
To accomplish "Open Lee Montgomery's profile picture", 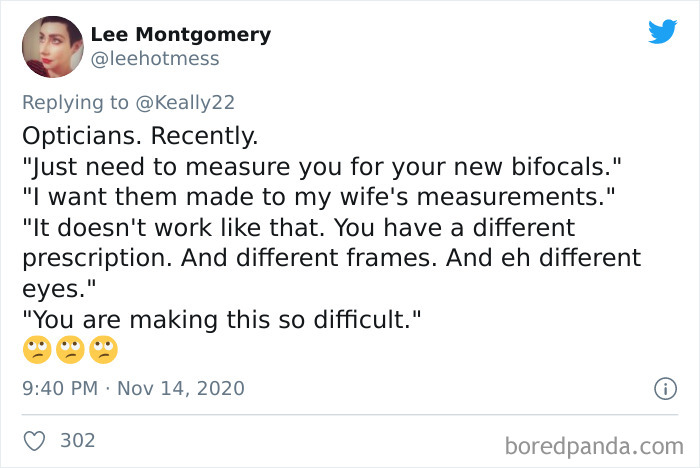I will [51, 46].
